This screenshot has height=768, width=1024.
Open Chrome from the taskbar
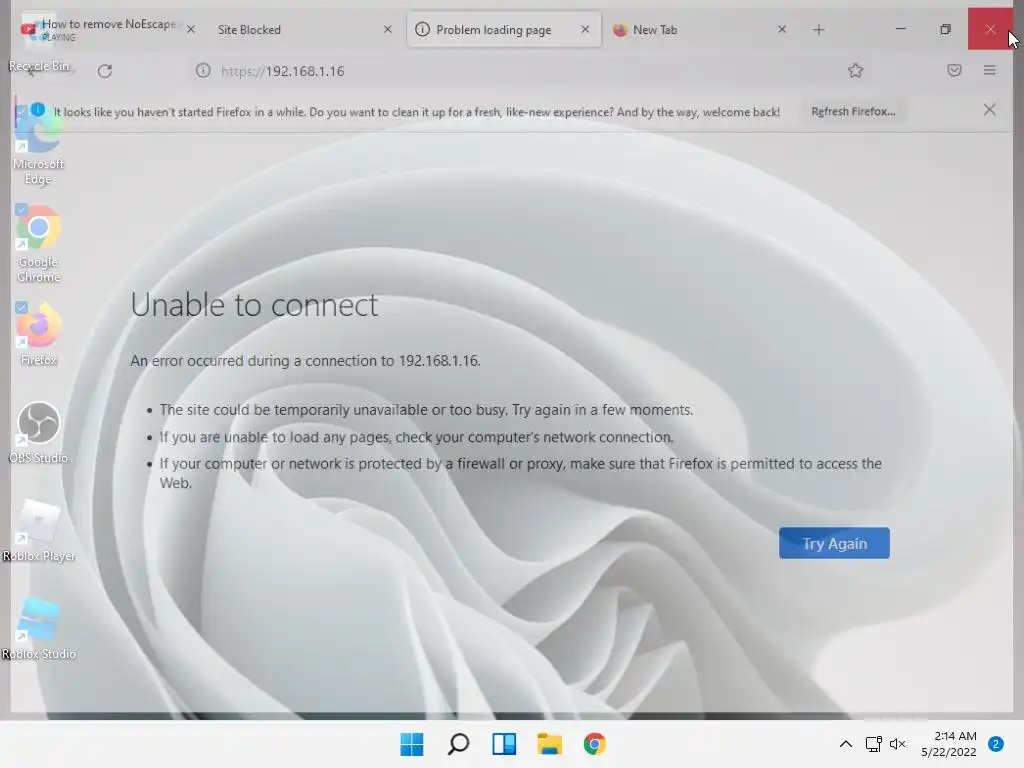pyautogui.click(x=594, y=744)
